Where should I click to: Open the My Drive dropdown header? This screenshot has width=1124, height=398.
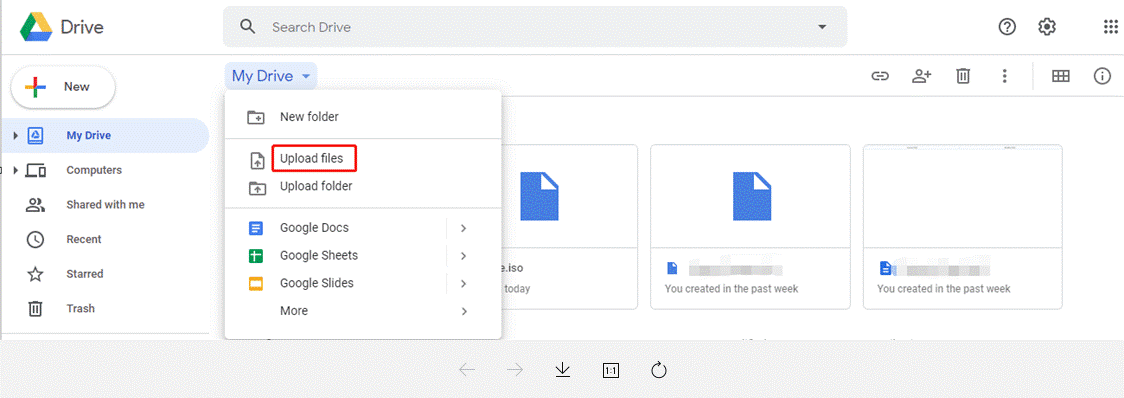click(271, 76)
